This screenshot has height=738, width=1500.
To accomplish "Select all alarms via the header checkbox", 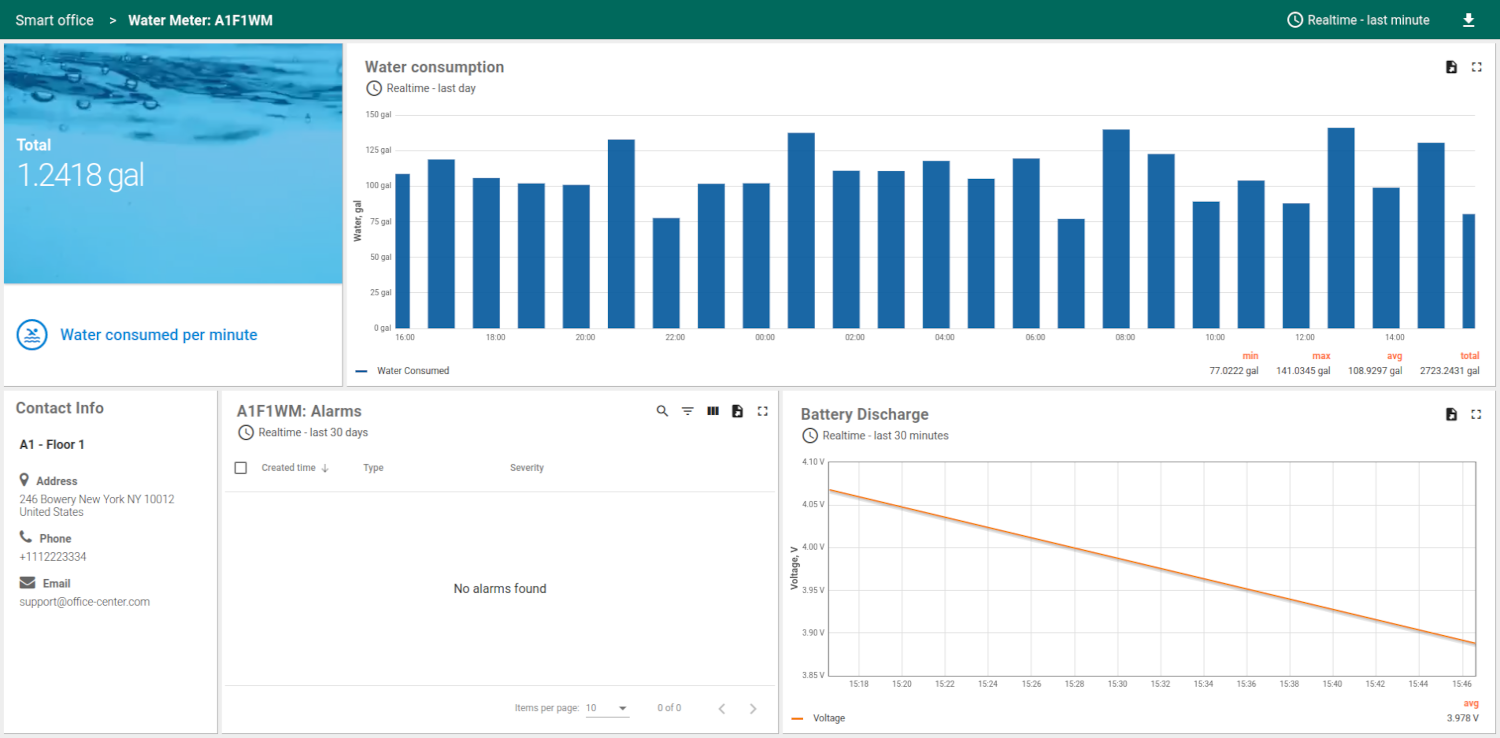I will (x=240, y=467).
